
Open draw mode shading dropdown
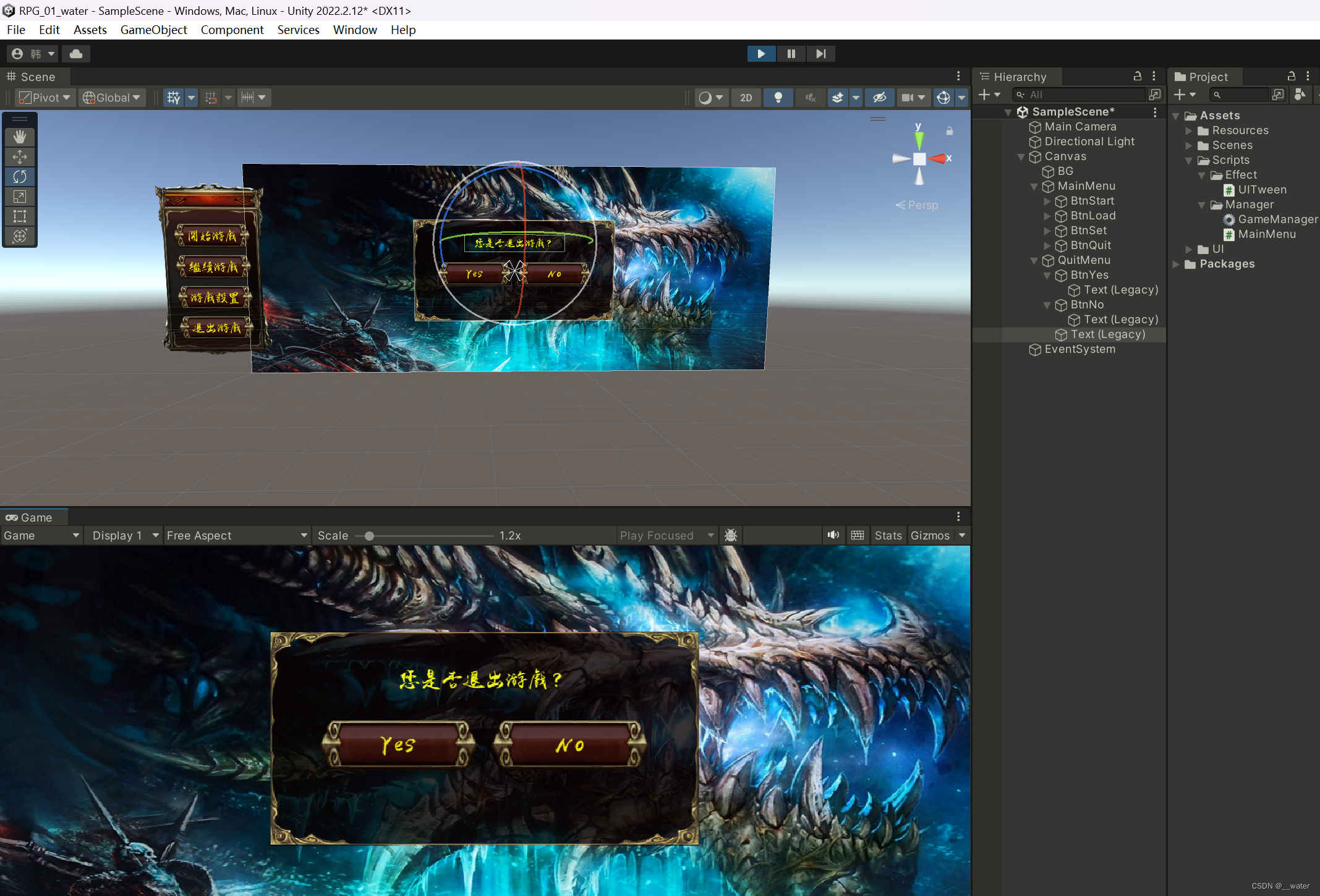[x=710, y=98]
